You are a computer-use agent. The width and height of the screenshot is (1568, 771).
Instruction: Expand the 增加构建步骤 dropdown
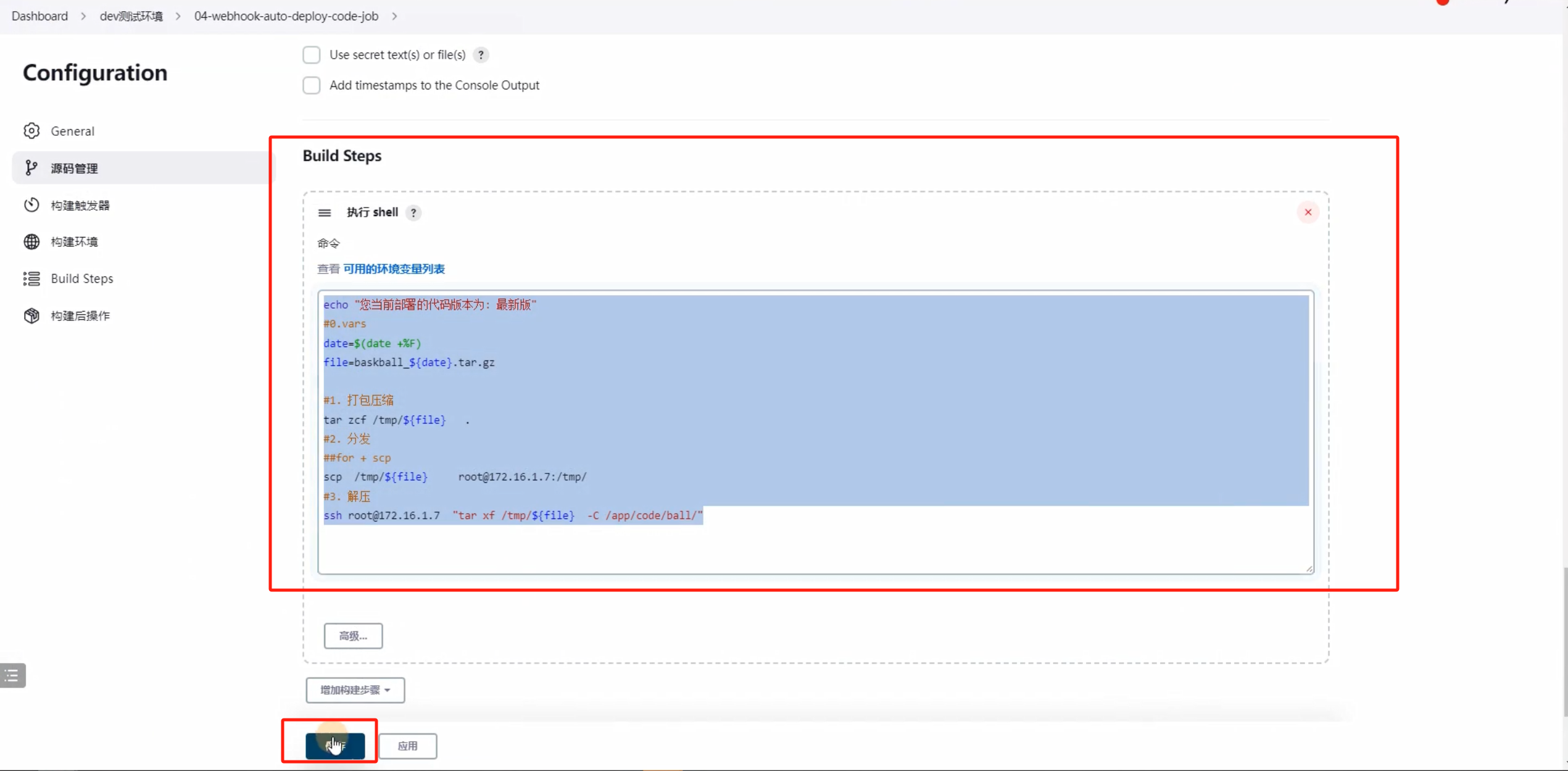click(355, 690)
